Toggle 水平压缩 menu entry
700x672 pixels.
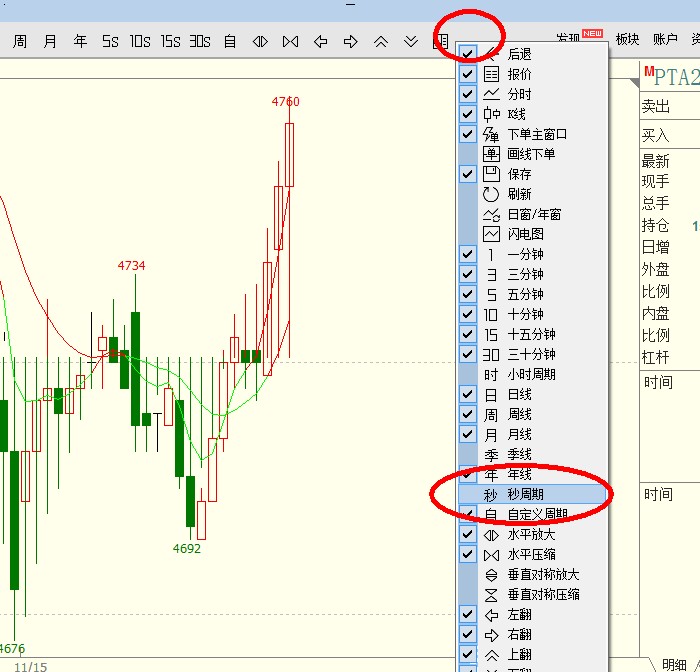(532, 555)
